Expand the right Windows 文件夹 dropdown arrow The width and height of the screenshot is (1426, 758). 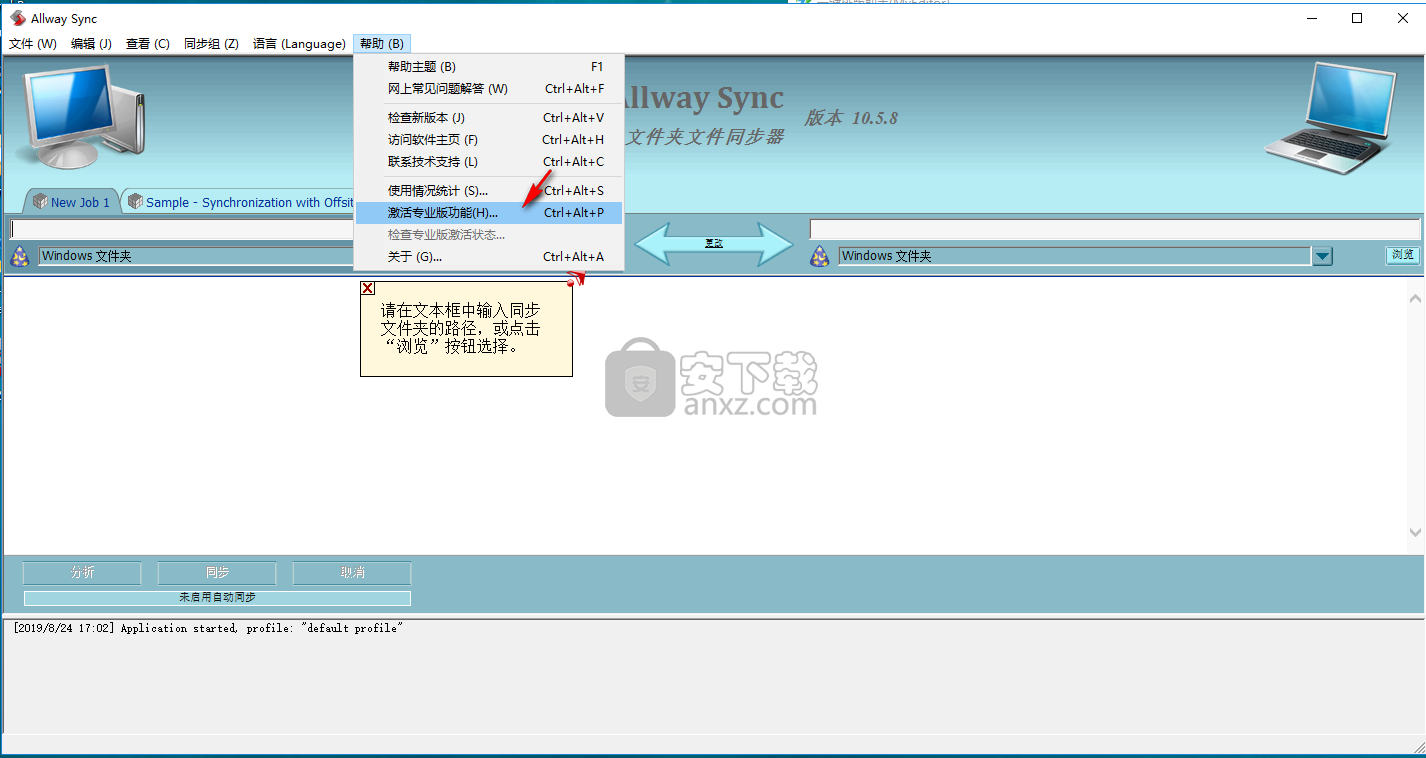1323,257
